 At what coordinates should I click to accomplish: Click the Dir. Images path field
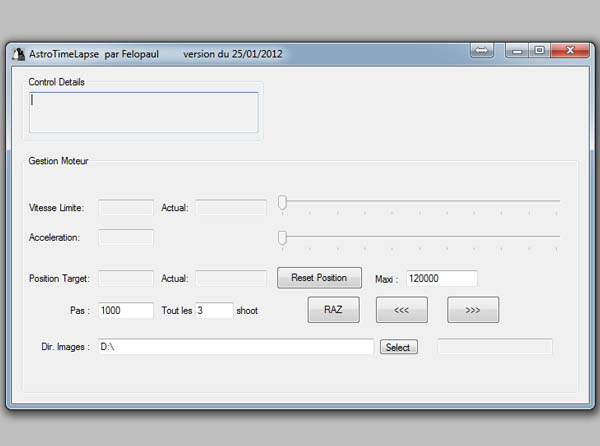[235, 347]
